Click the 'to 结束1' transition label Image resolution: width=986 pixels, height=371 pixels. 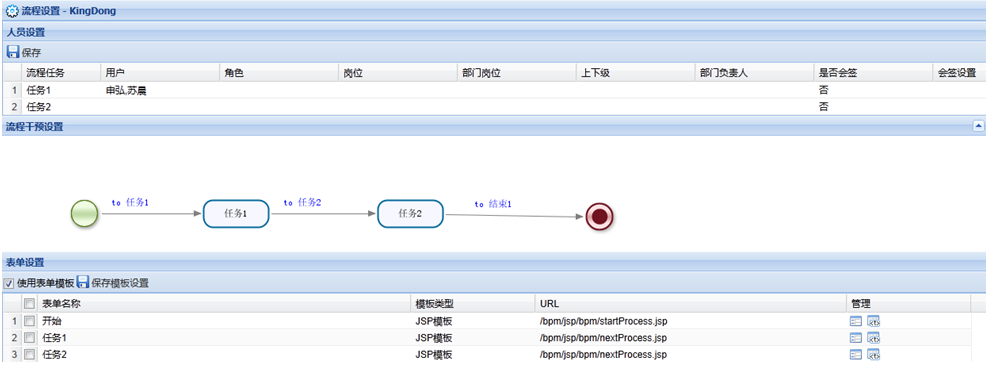pyautogui.click(x=493, y=204)
